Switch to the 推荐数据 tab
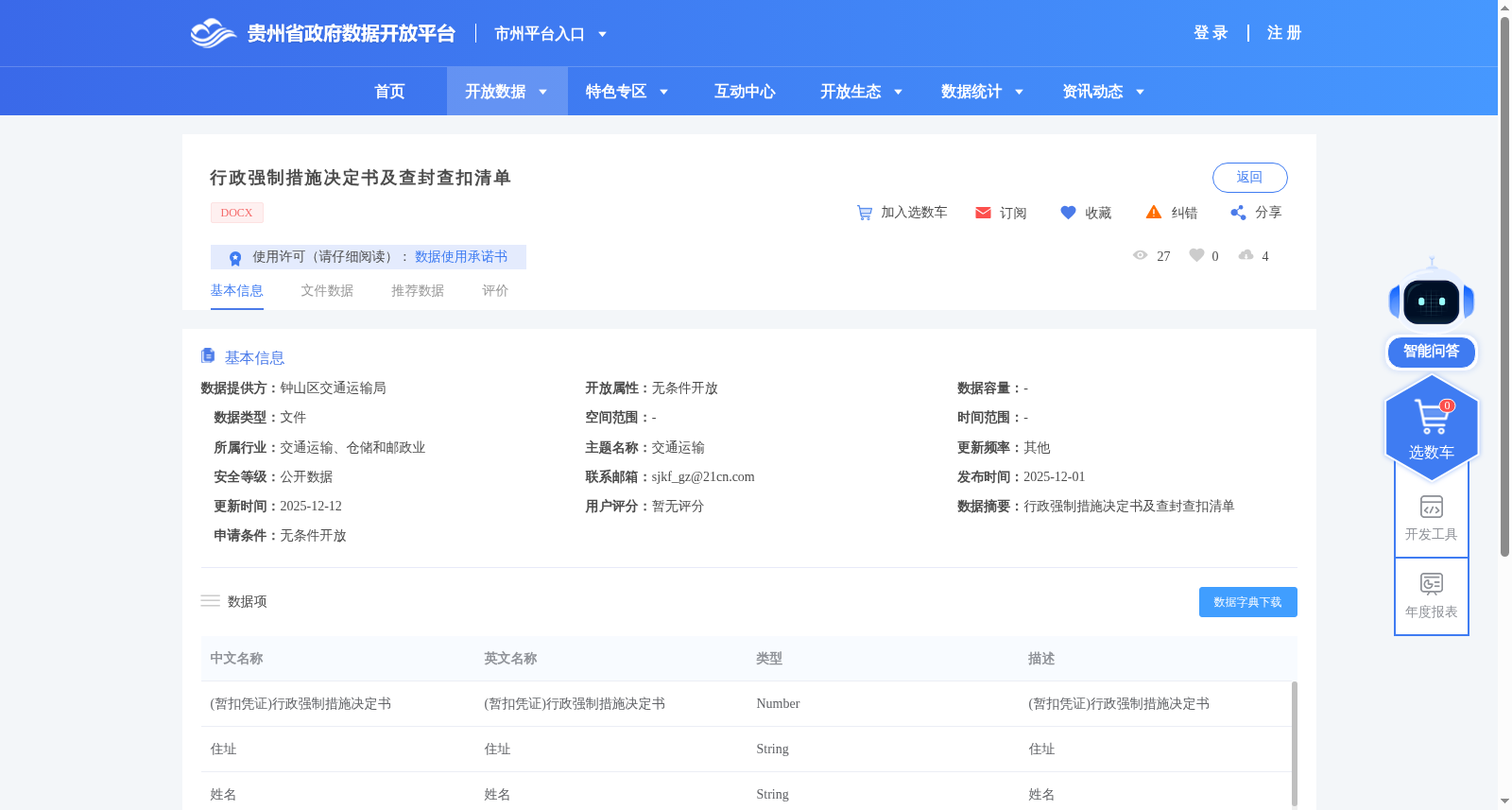Image resolution: width=1512 pixels, height=810 pixels. (x=418, y=291)
